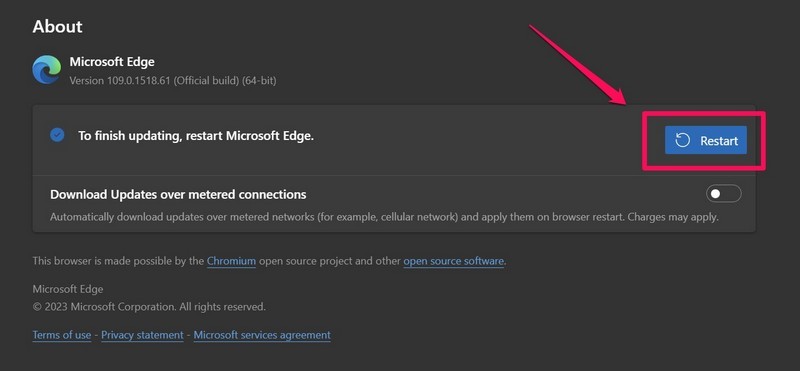Click the Version 109.0.1518.61 text
This screenshot has width=800, height=371.
coord(173,81)
